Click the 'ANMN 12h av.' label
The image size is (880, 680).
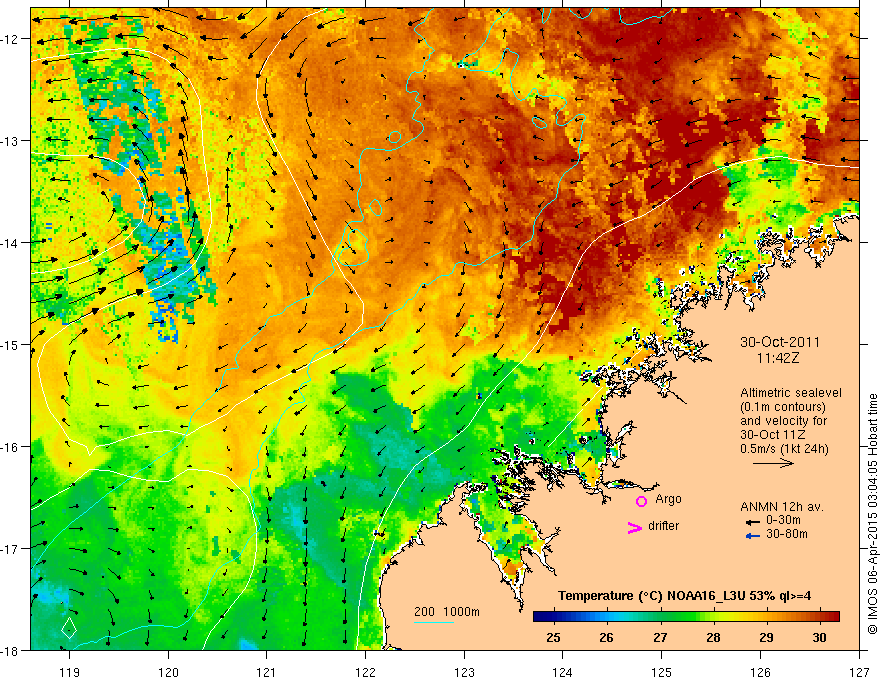(x=782, y=507)
